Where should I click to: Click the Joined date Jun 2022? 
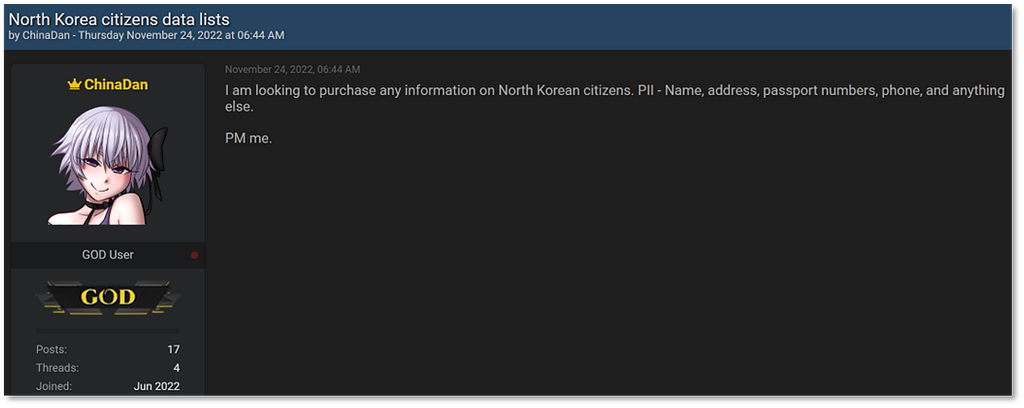(156, 386)
